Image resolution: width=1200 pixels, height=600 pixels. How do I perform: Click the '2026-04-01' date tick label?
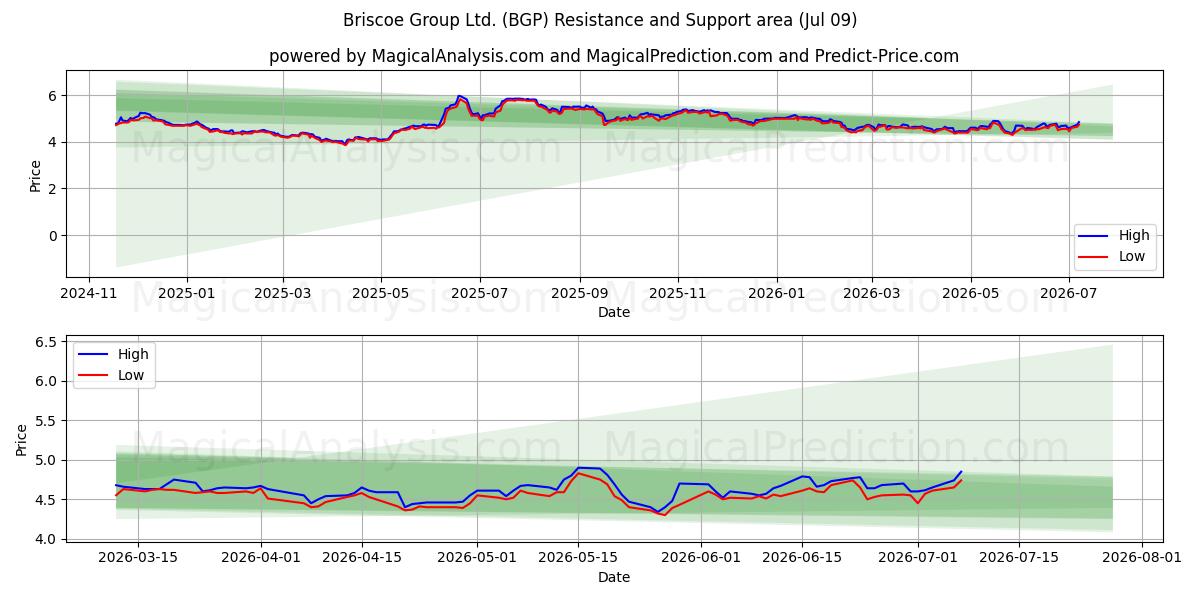point(261,558)
